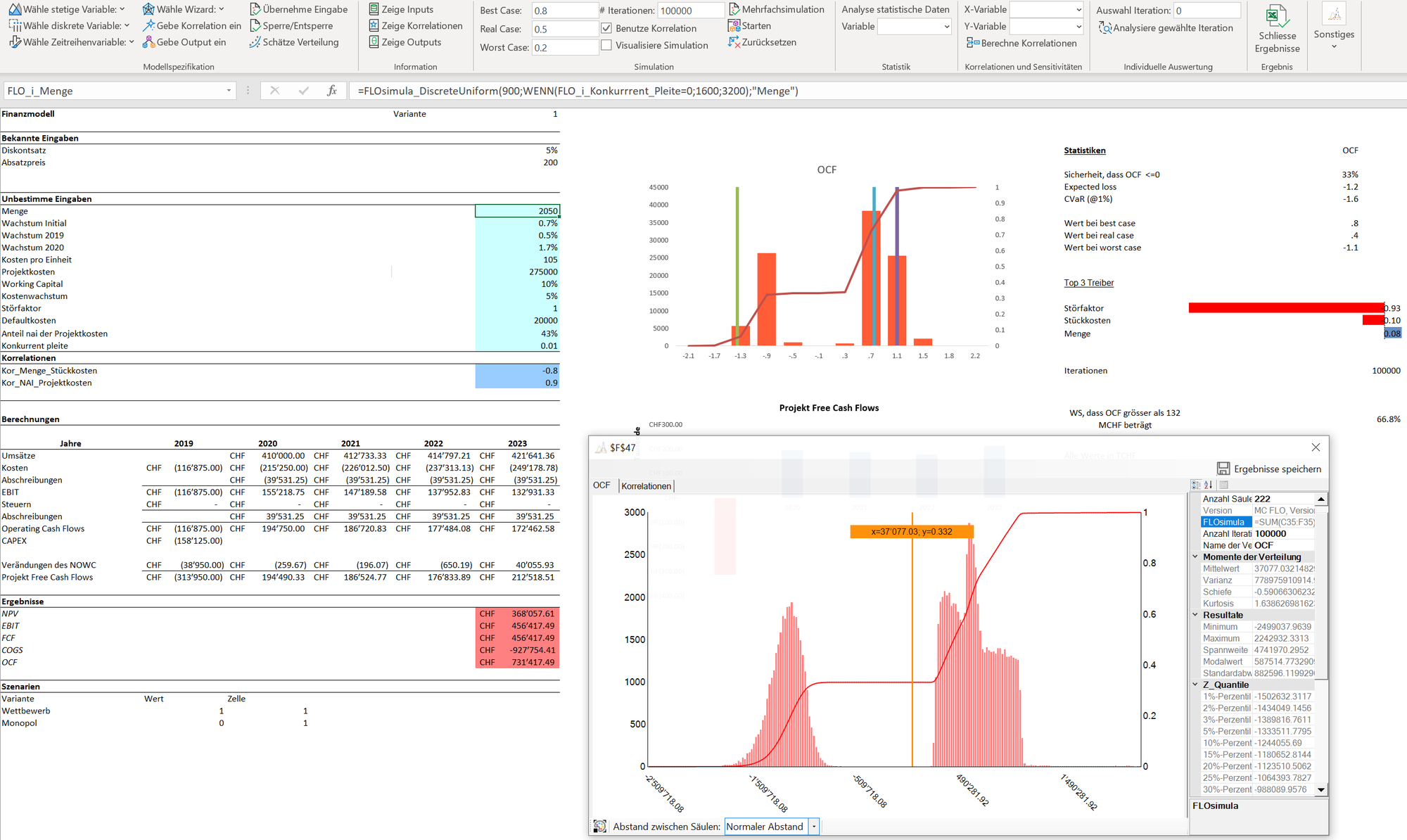Click the Best Case input field
The height and width of the screenshot is (840, 1407).
[565, 11]
